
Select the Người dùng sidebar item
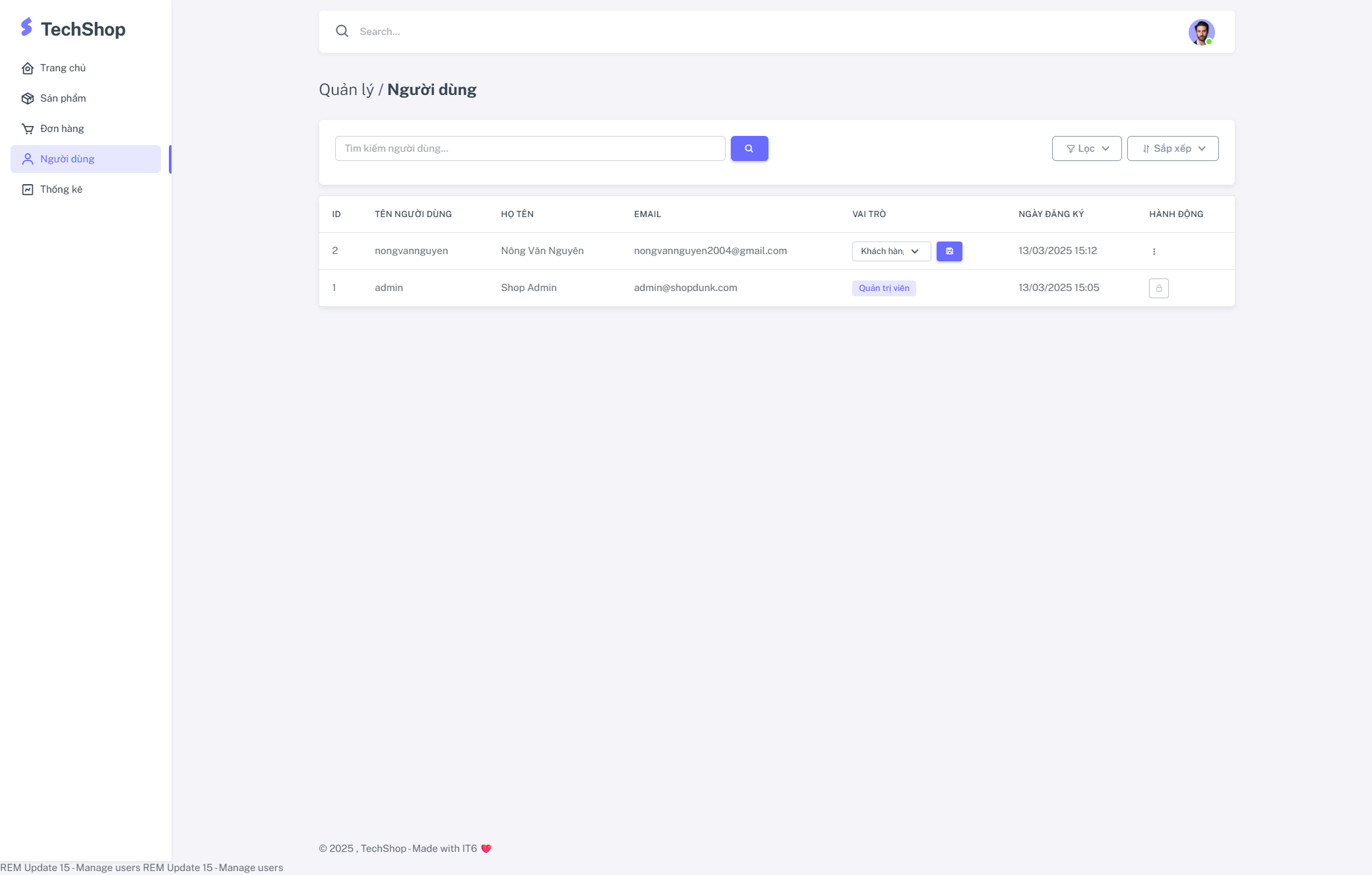[67, 159]
